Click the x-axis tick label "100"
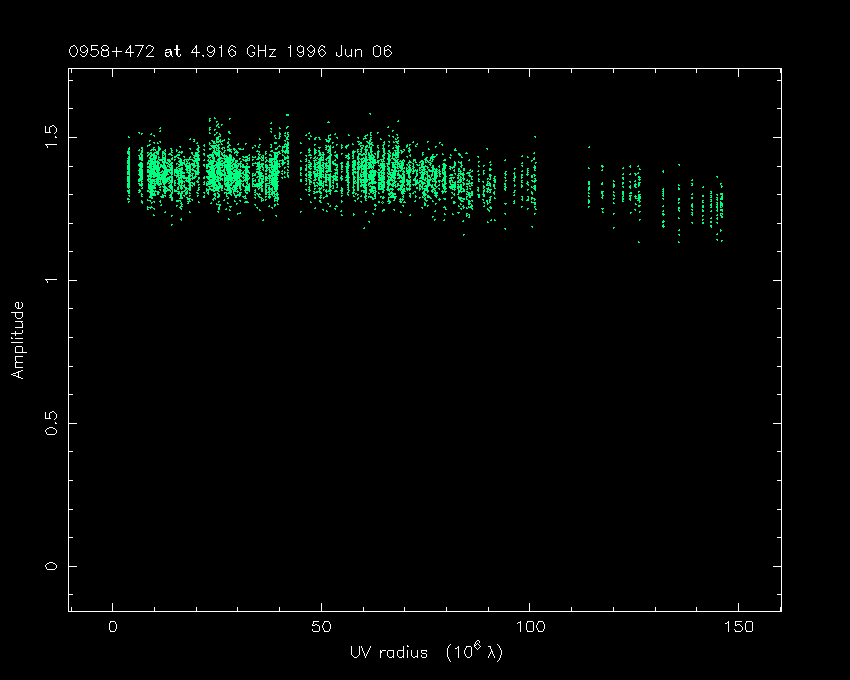The width and height of the screenshot is (850, 680). pos(529,627)
